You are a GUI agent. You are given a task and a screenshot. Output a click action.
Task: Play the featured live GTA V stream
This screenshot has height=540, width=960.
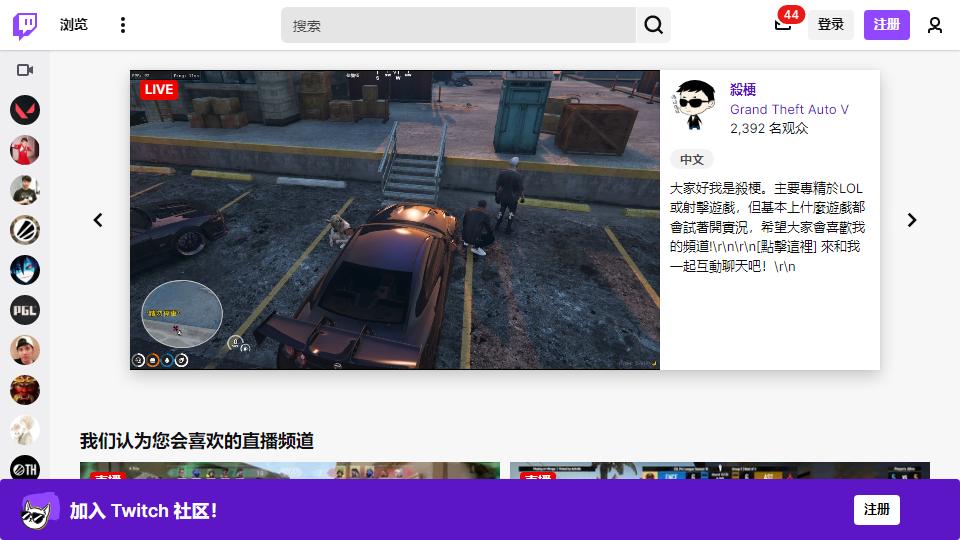click(x=395, y=220)
